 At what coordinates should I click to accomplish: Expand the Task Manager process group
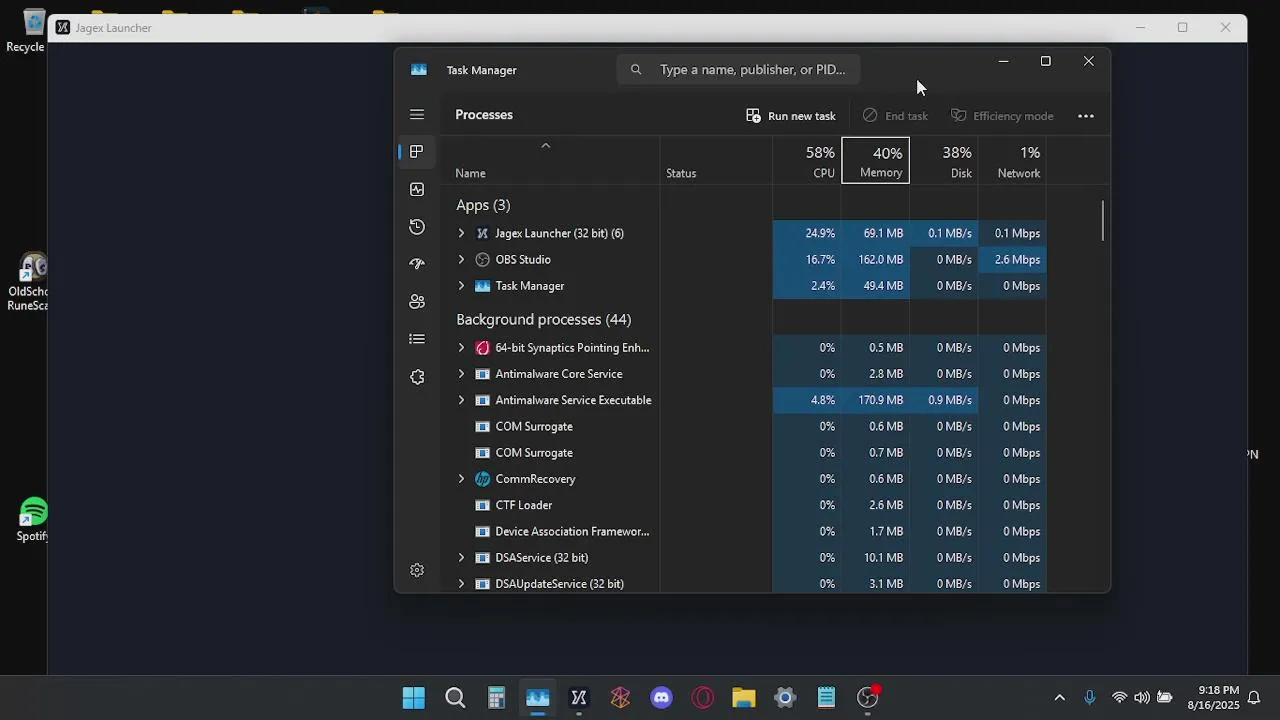461,286
